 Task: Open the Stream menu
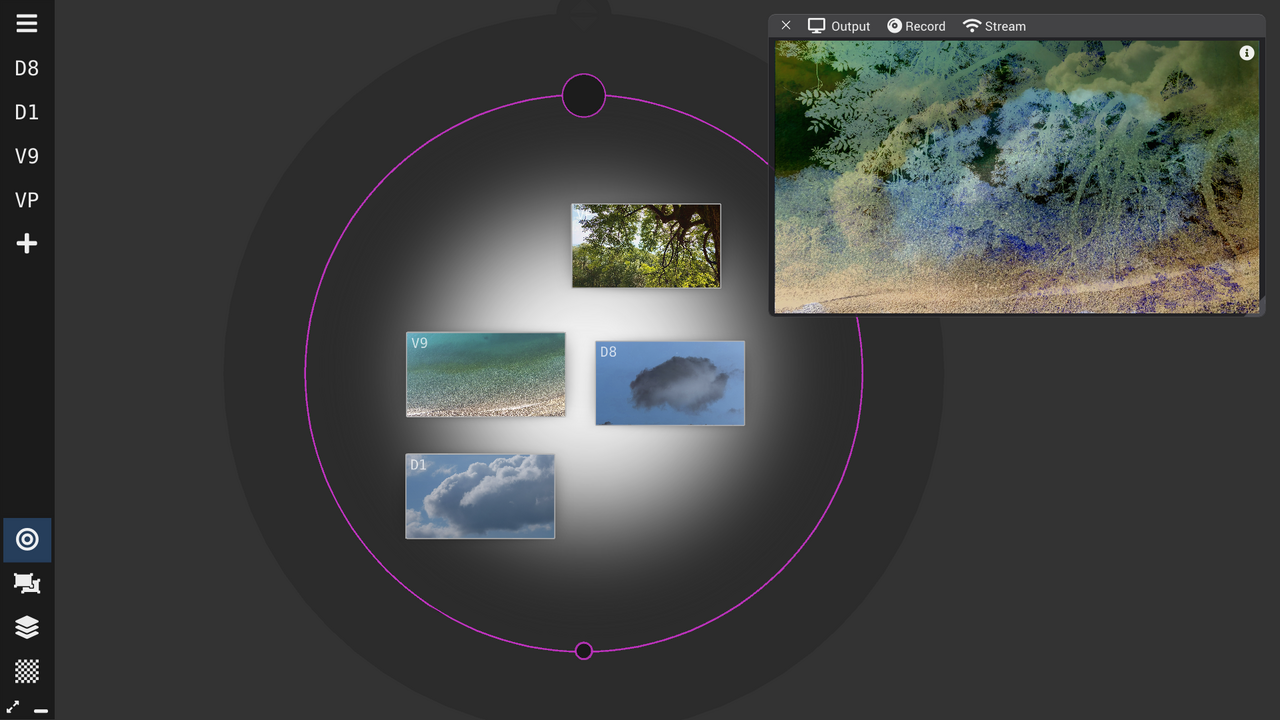pos(994,26)
